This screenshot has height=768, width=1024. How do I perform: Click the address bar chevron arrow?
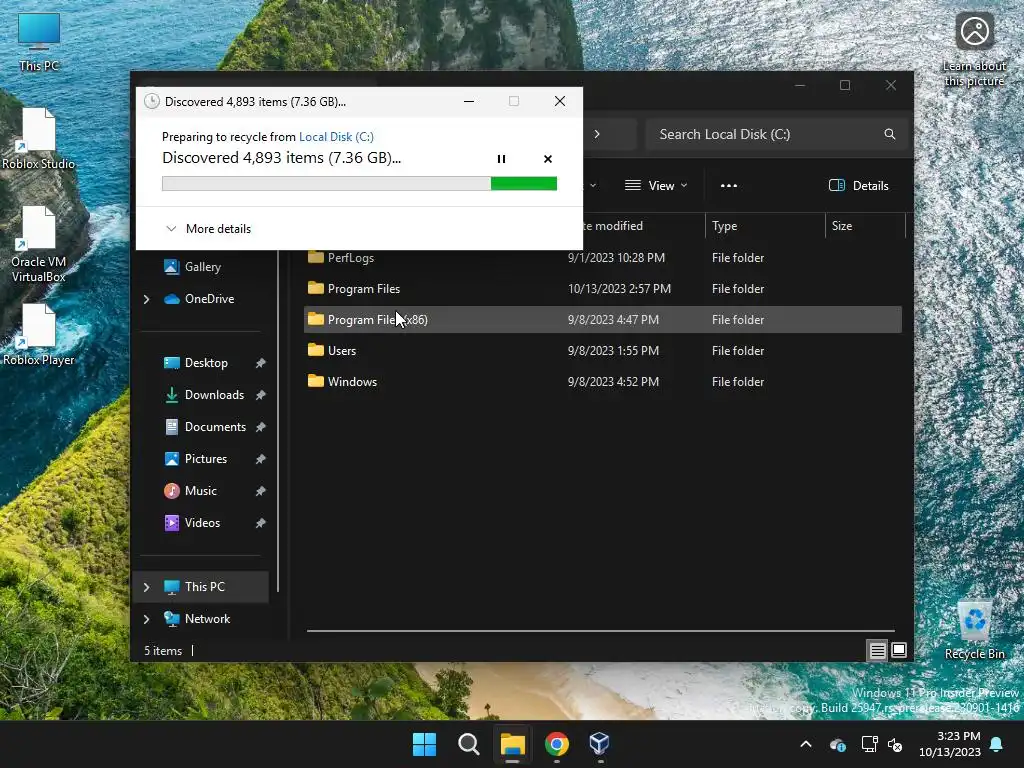click(597, 134)
